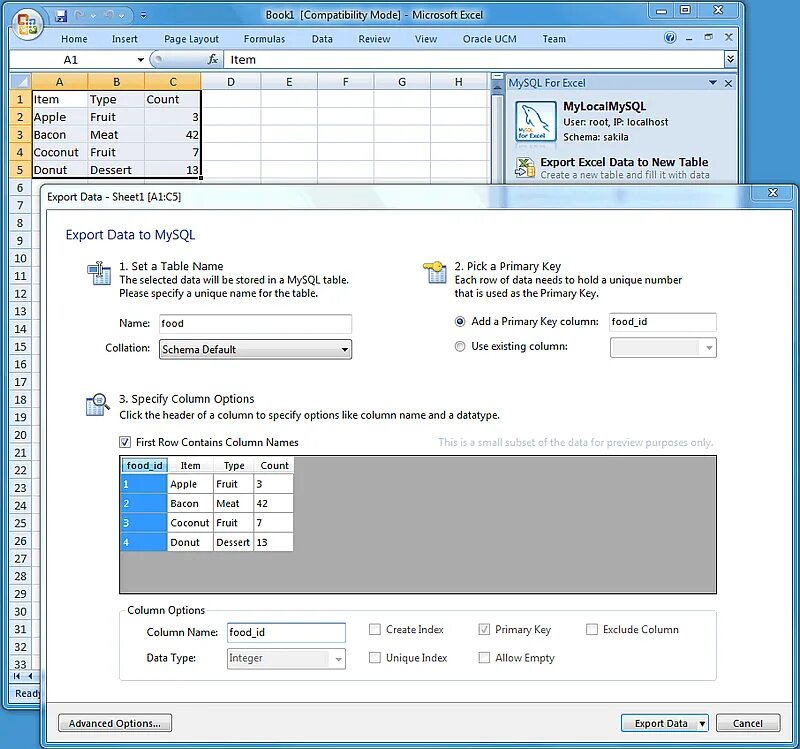This screenshot has width=800, height=749.
Task: Click the Select All corner of the sheet
Action: coord(20,82)
